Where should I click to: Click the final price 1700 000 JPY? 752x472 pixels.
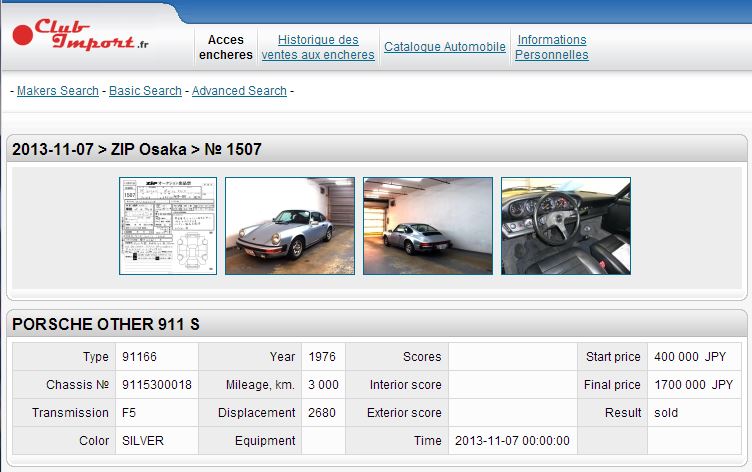pos(694,385)
